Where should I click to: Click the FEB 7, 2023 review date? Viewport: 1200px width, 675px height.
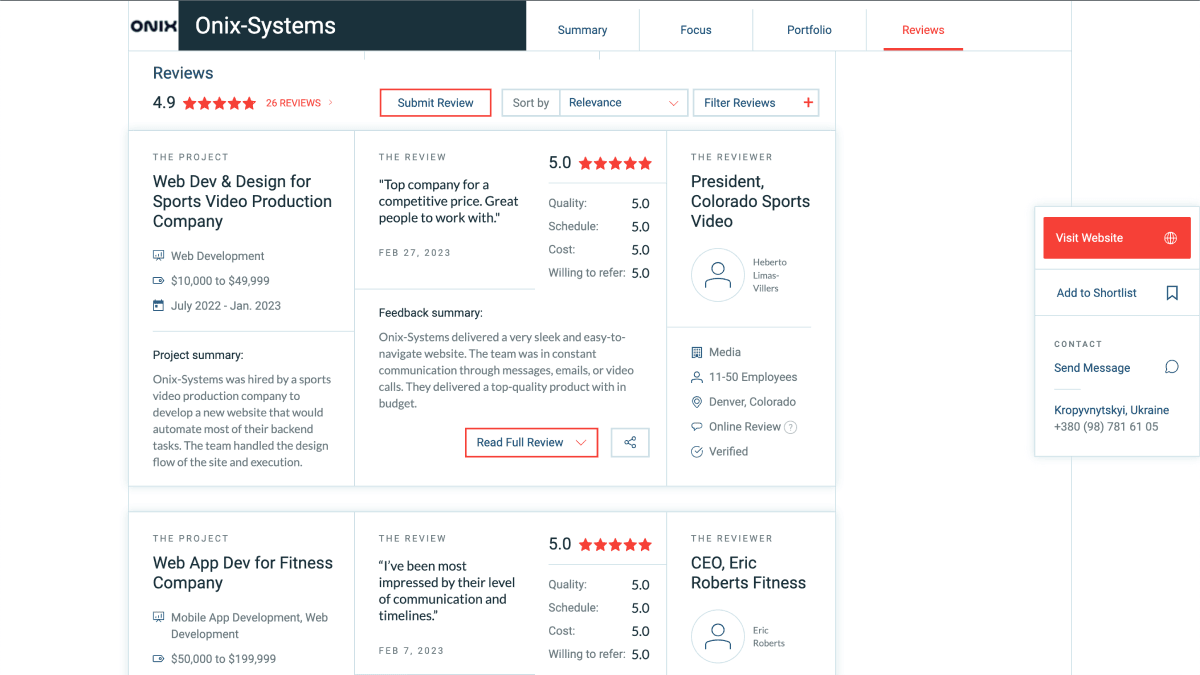coord(411,651)
